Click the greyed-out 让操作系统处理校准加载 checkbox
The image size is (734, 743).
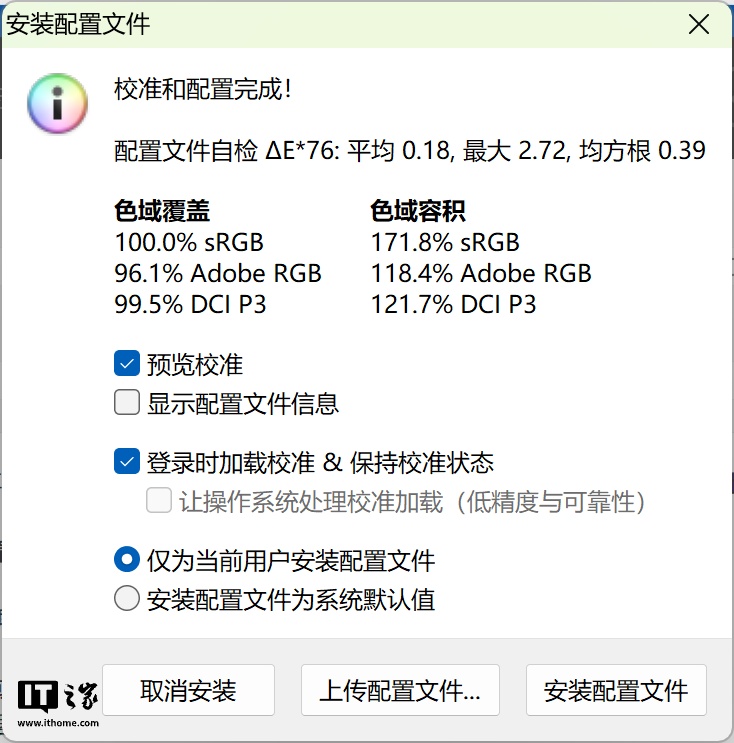click(159, 501)
